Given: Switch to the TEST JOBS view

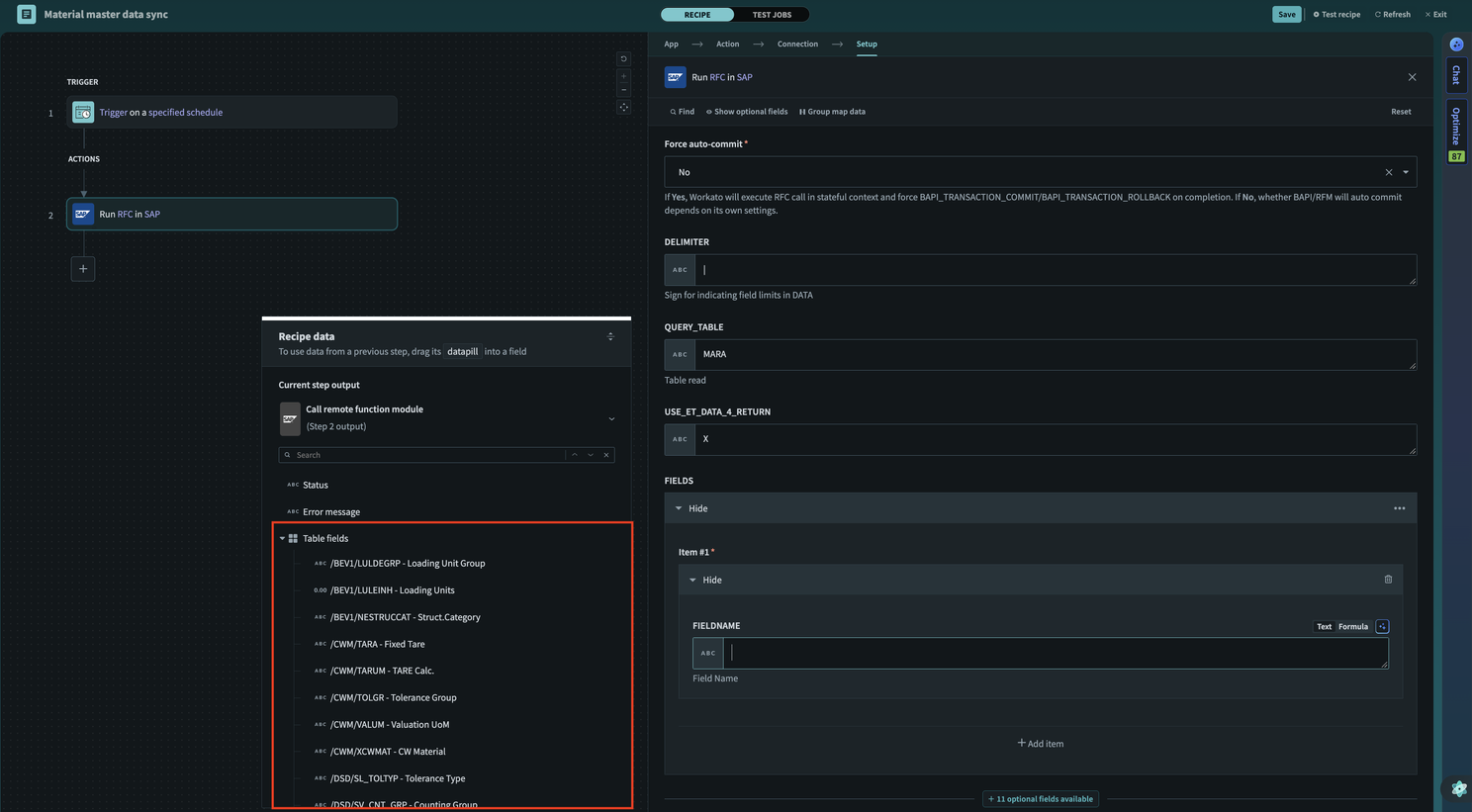Looking at the screenshot, I should (x=772, y=15).
